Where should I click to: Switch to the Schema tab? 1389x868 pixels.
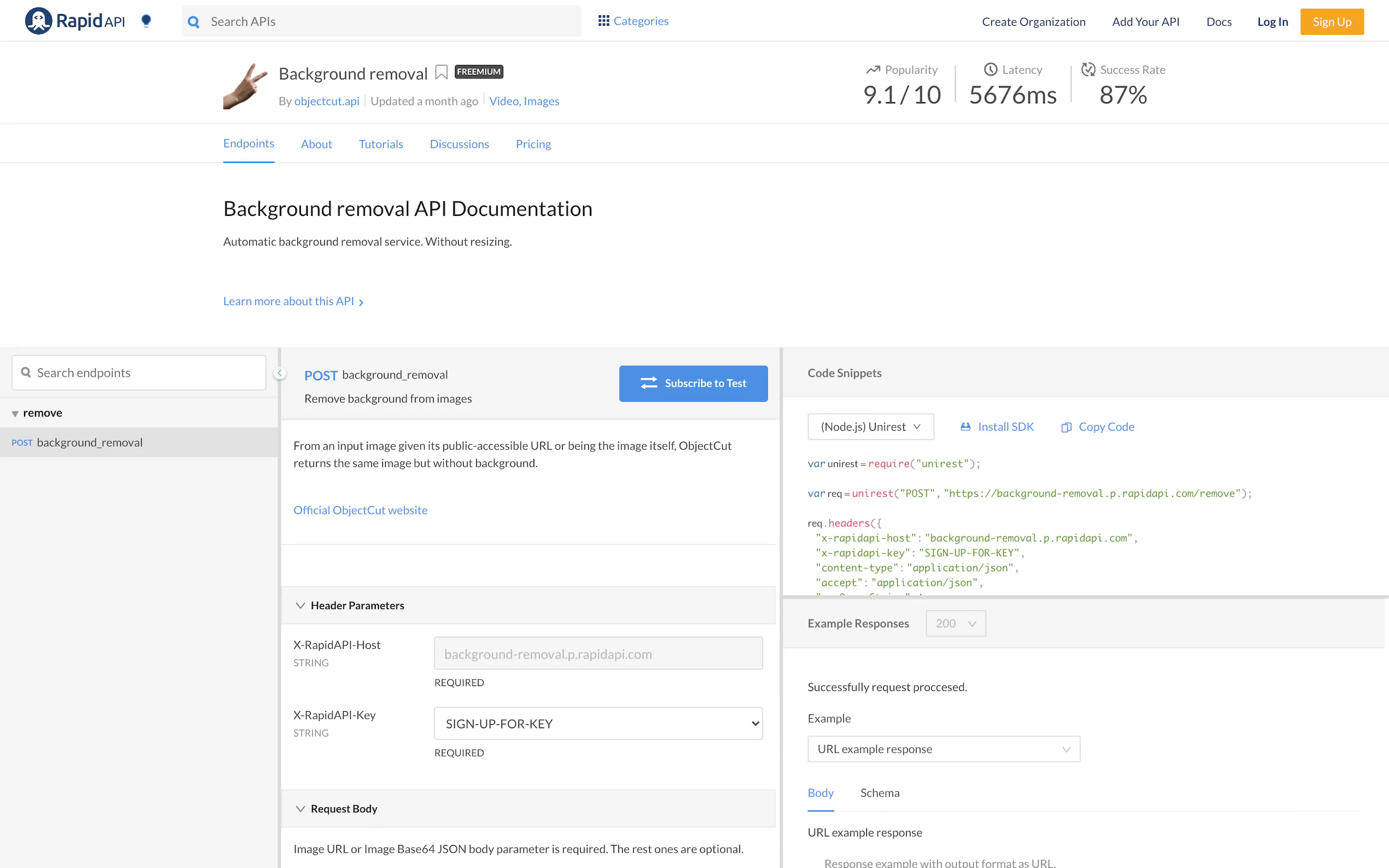[879, 793]
